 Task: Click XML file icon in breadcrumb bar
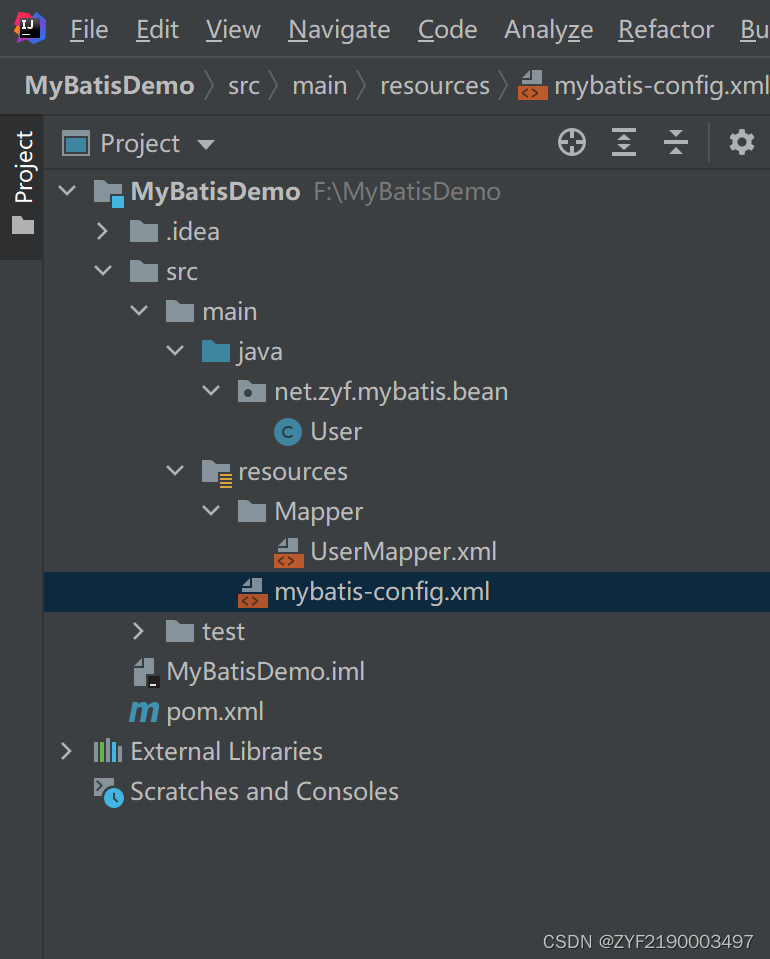pyautogui.click(x=532, y=85)
